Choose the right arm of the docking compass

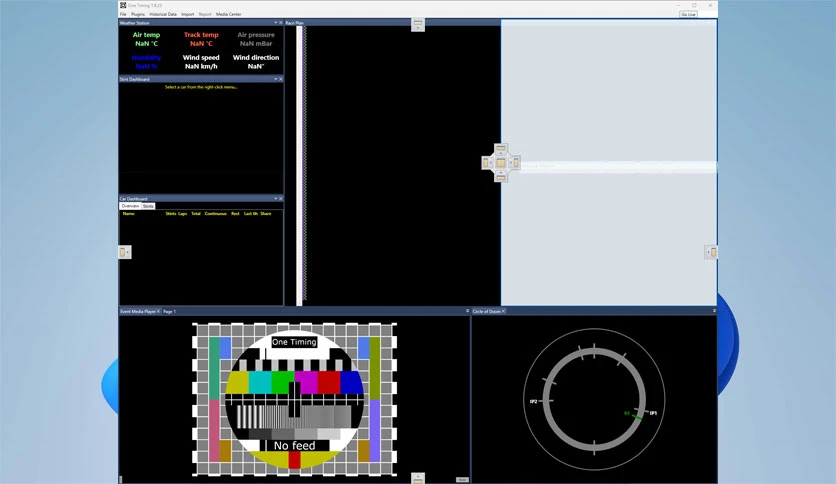[515, 163]
